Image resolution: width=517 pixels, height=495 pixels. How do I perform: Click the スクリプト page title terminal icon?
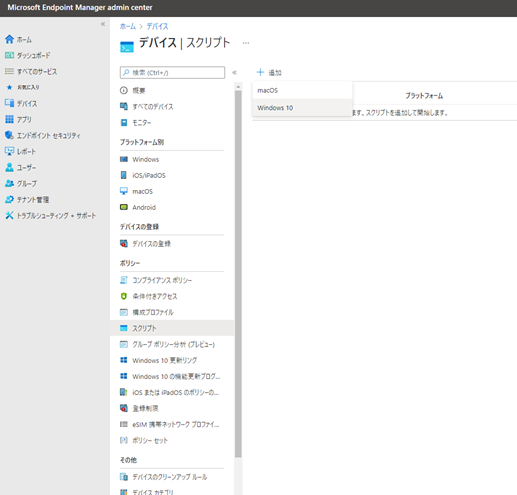click(127, 47)
